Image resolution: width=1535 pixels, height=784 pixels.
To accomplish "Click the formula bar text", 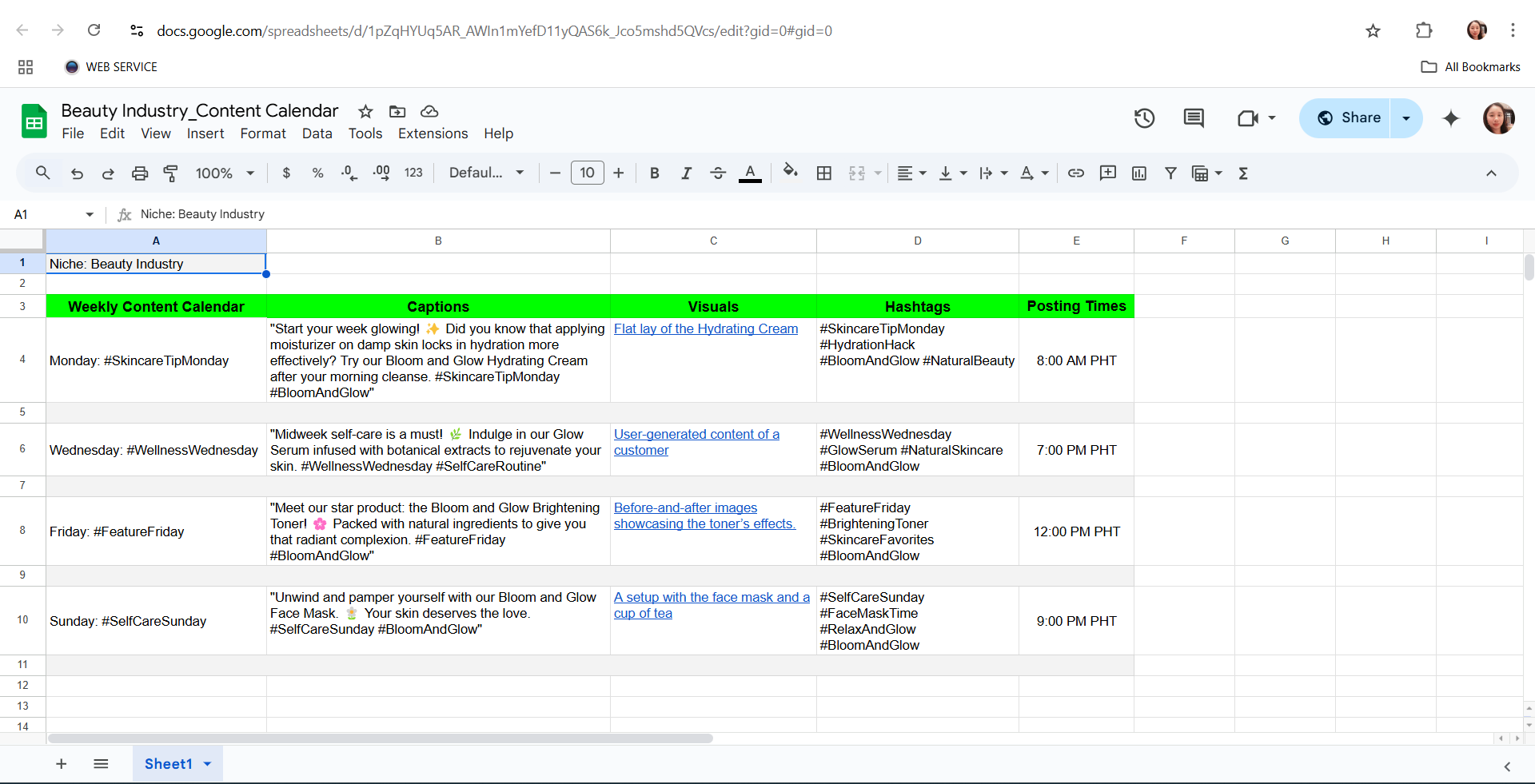I will coord(202,214).
